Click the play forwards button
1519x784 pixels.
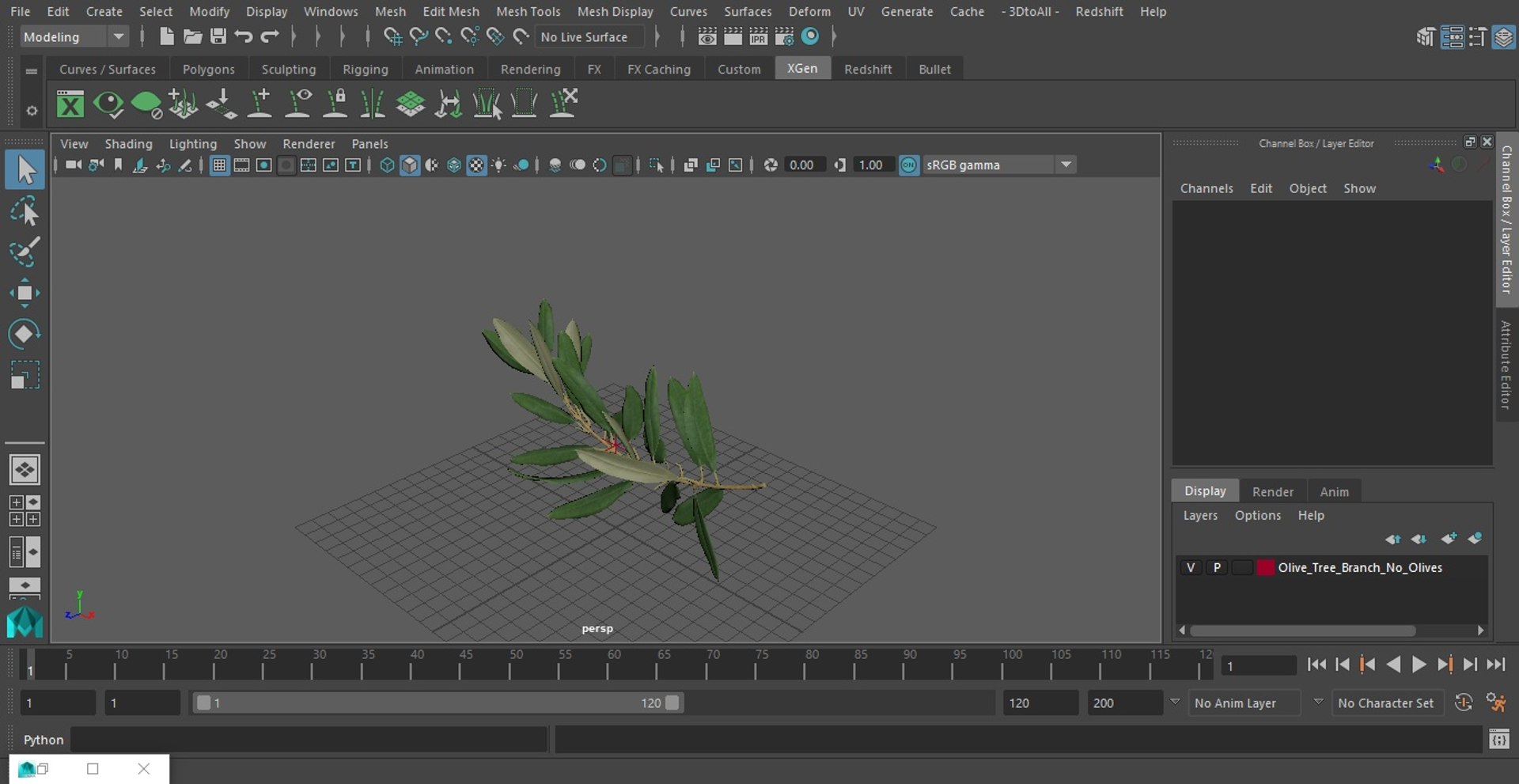pyautogui.click(x=1419, y=665)
